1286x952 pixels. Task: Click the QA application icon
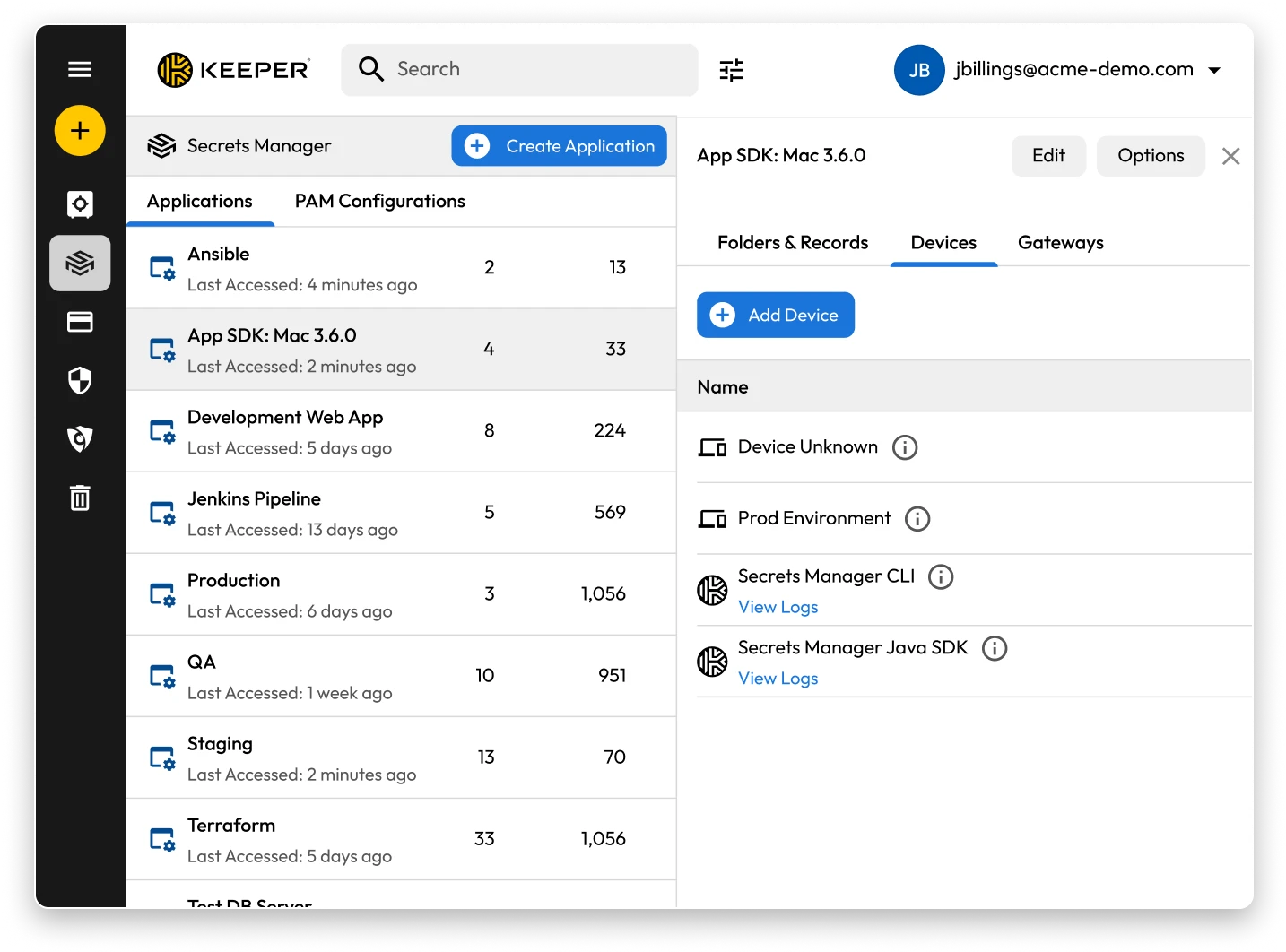point(162,676)
